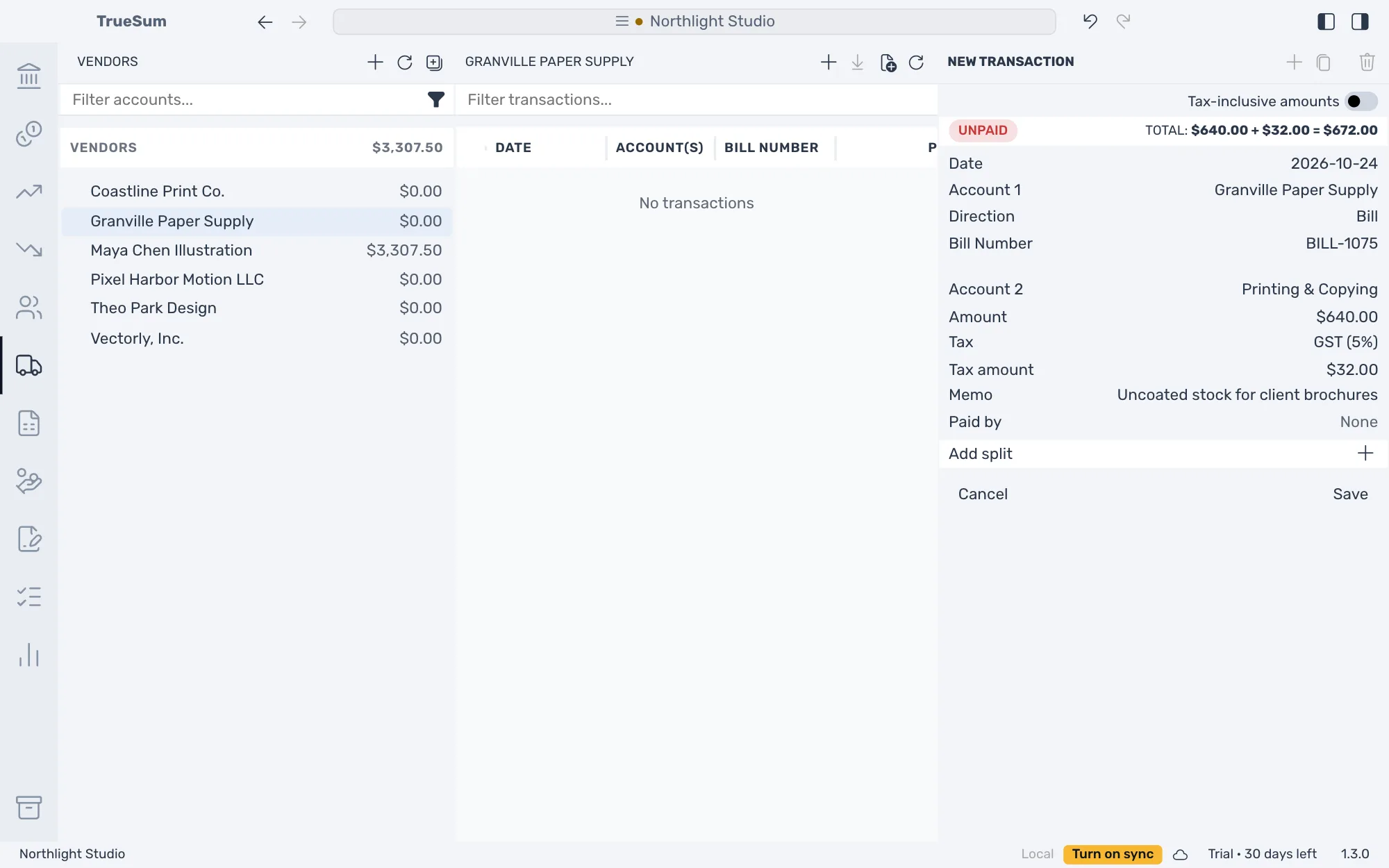Click the undo icon
The image size is (1389, 868).
[x=1090, y=22]
